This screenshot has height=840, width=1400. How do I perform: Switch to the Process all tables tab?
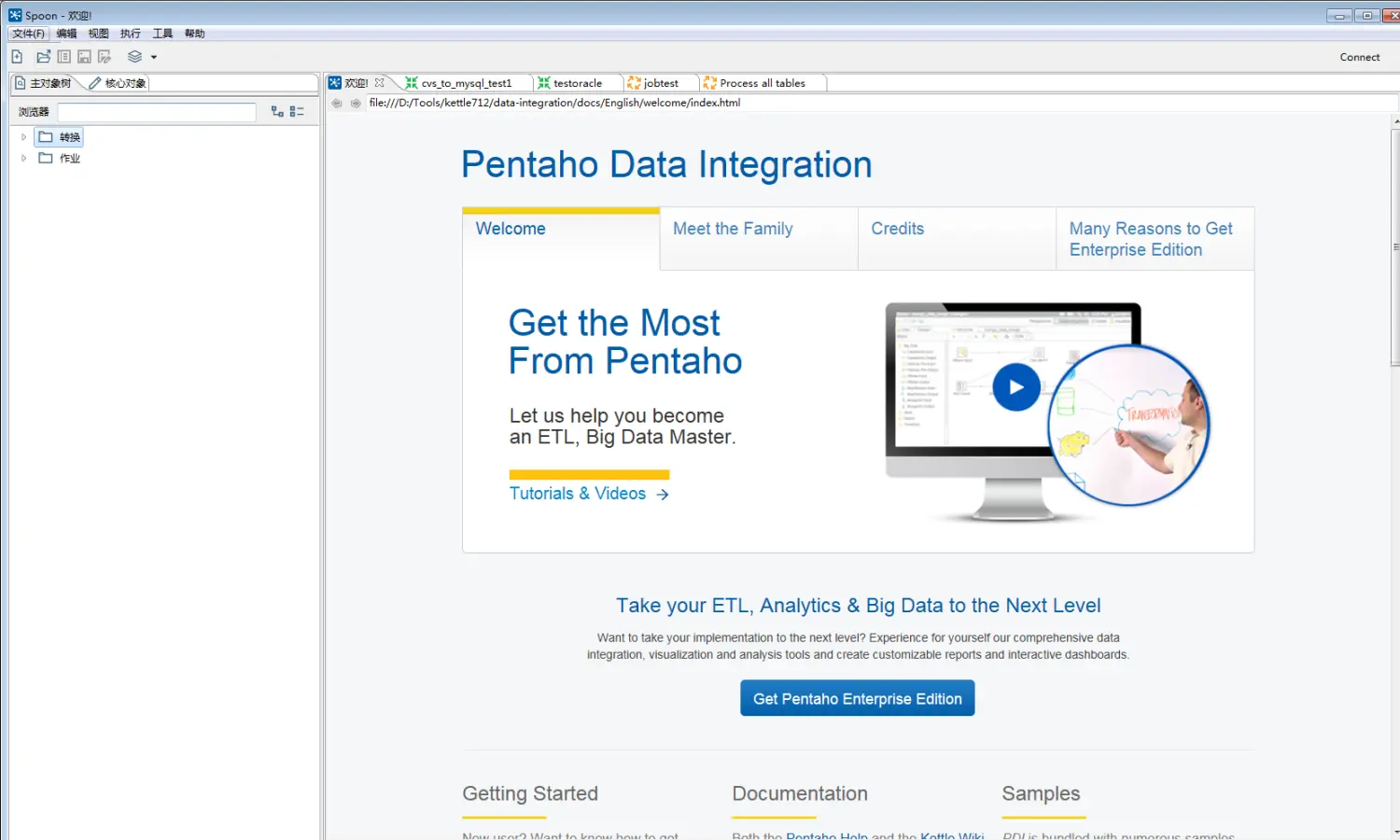click(762, 83)
